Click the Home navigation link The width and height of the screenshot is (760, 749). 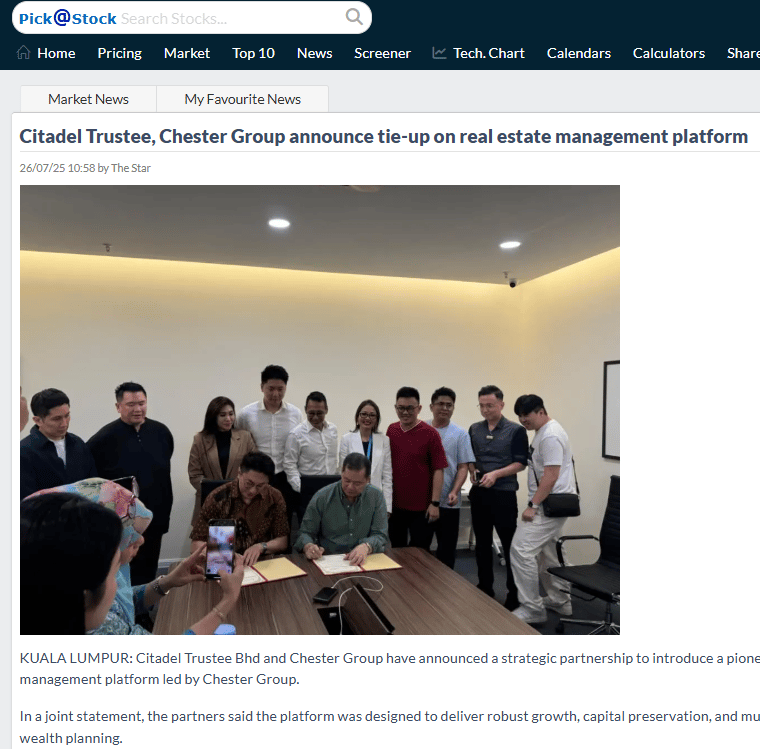tap(56, 53)
